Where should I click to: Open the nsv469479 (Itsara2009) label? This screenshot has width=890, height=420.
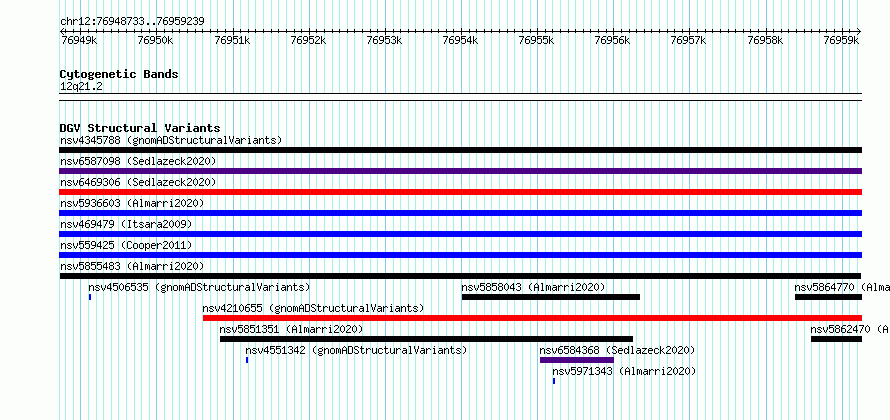point(126,224)
